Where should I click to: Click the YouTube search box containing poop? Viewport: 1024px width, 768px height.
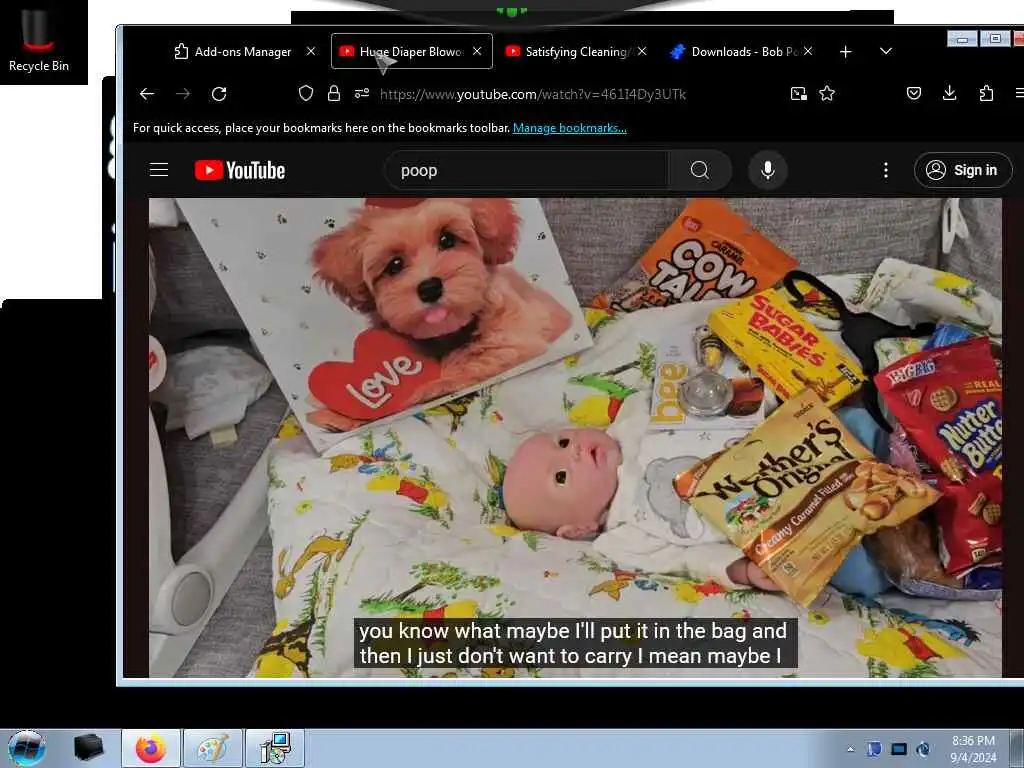point(526,170)
